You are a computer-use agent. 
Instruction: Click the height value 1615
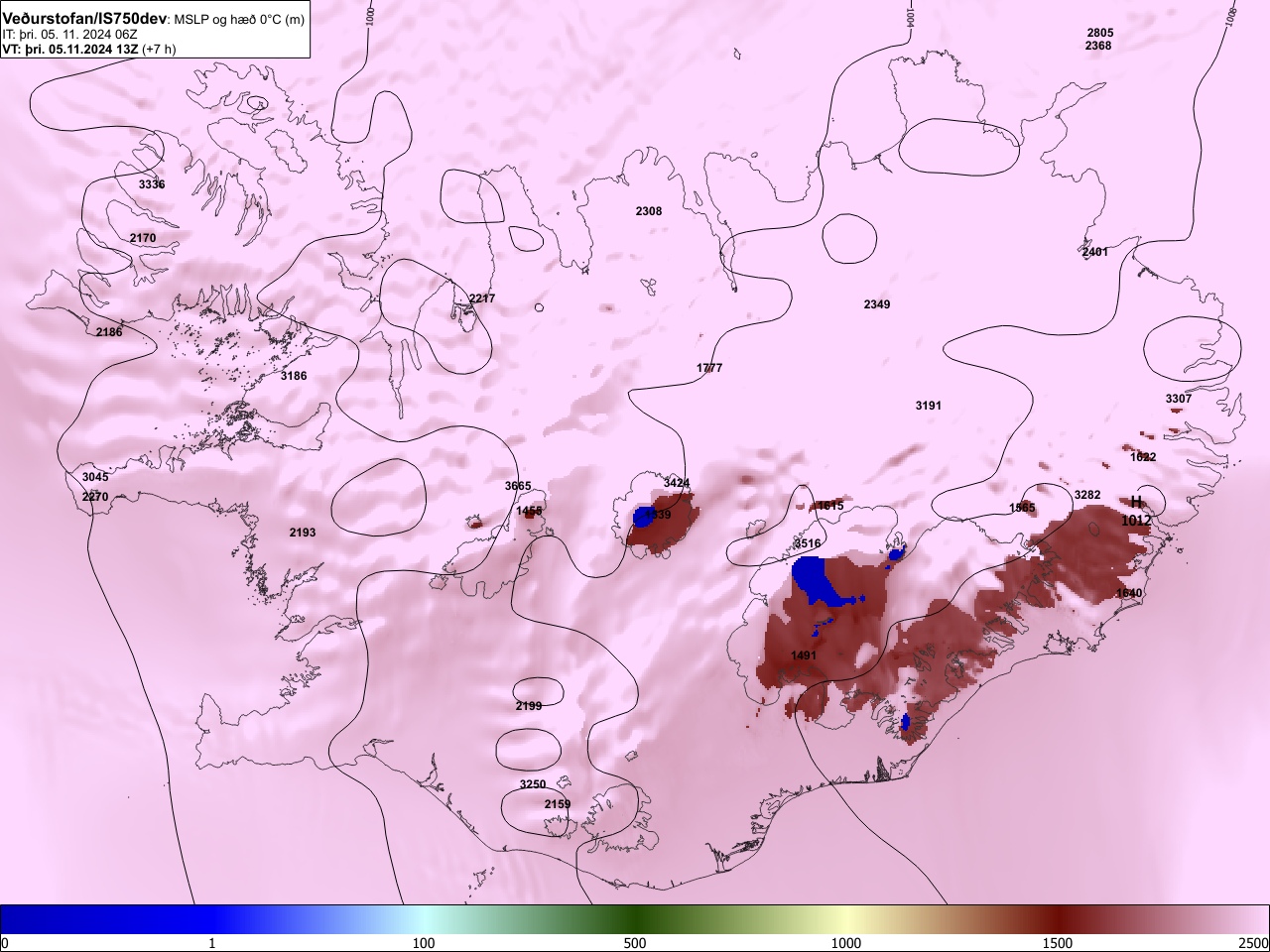(x=830, y=506)
